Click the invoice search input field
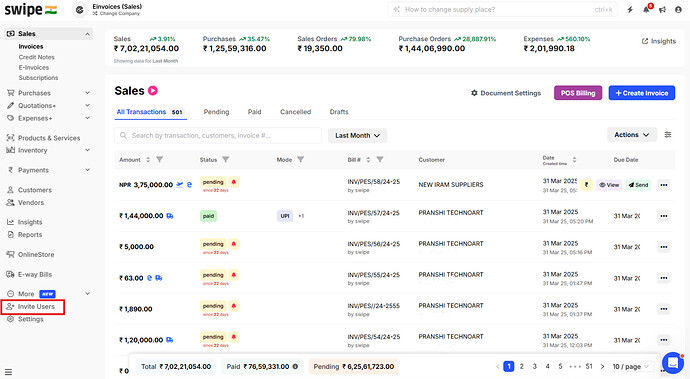The height and width of the screenshot is (379, 690). point(218,136)
